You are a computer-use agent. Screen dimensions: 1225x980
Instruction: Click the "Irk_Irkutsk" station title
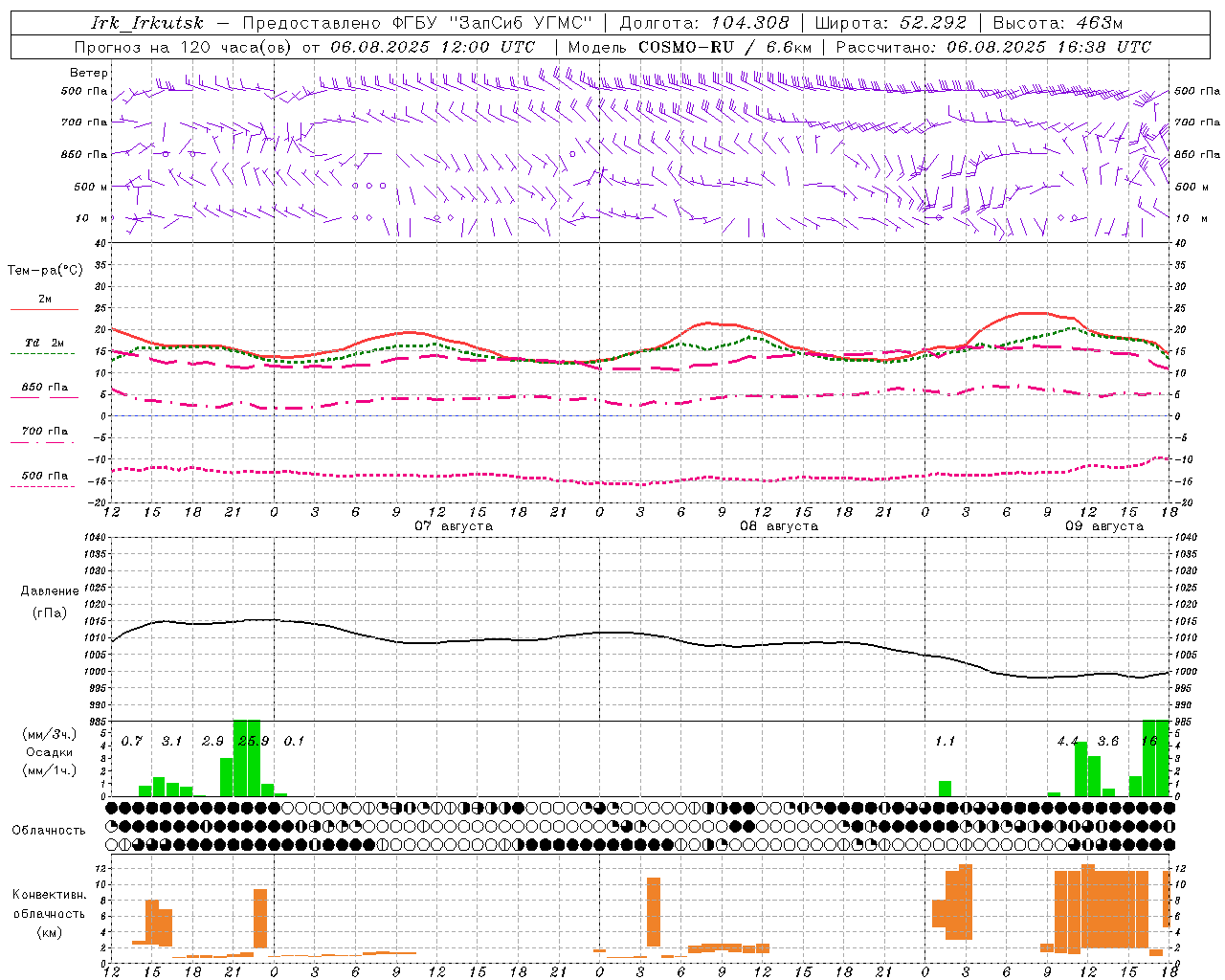(x=147, y=23)
